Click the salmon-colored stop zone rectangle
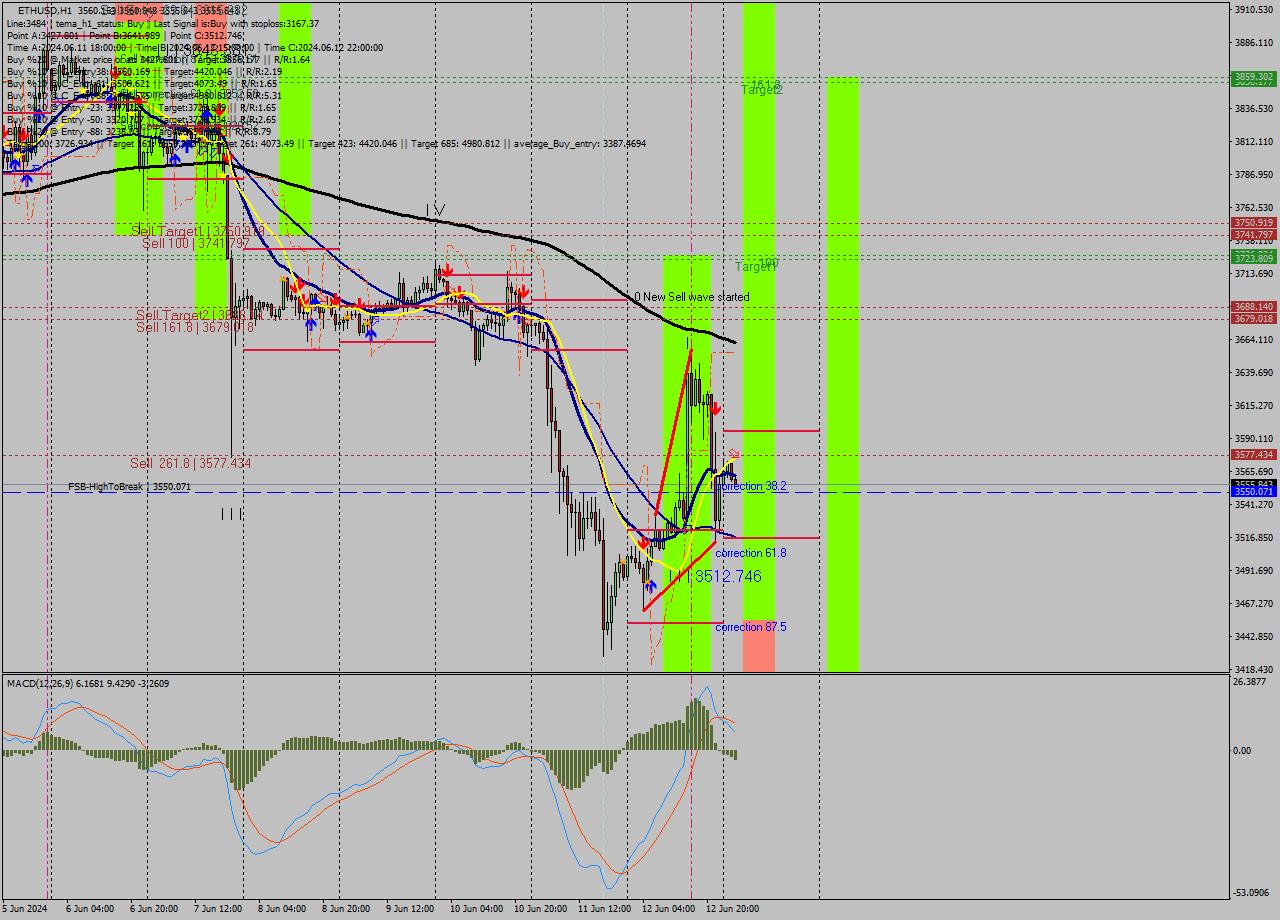Screen dimensions: 1280x920 click(758, 646)
